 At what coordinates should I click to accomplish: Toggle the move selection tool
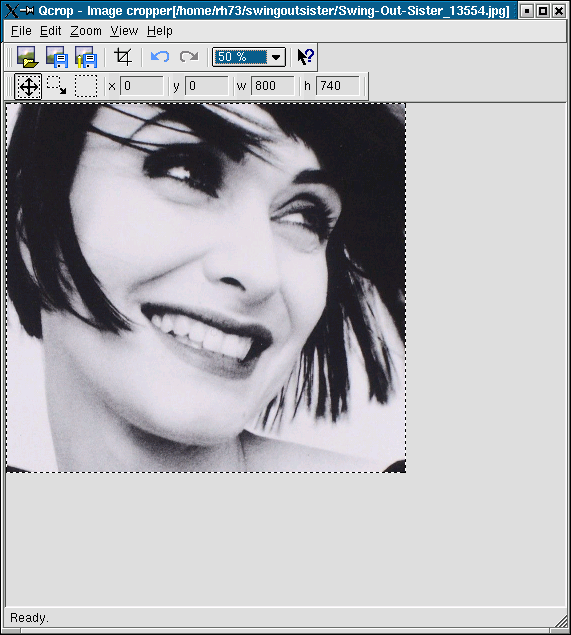pyautogui.click(x=28, y=86)
